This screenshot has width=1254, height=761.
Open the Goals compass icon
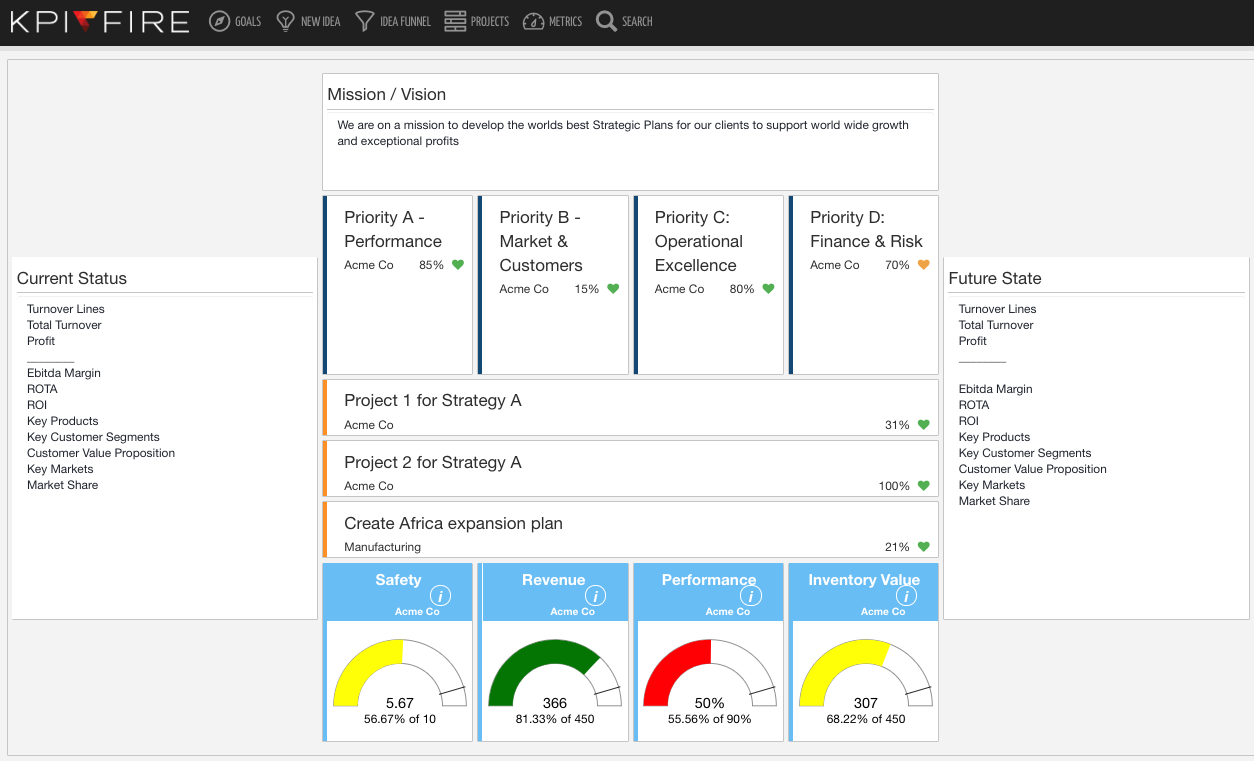click(x=220, y=21)
